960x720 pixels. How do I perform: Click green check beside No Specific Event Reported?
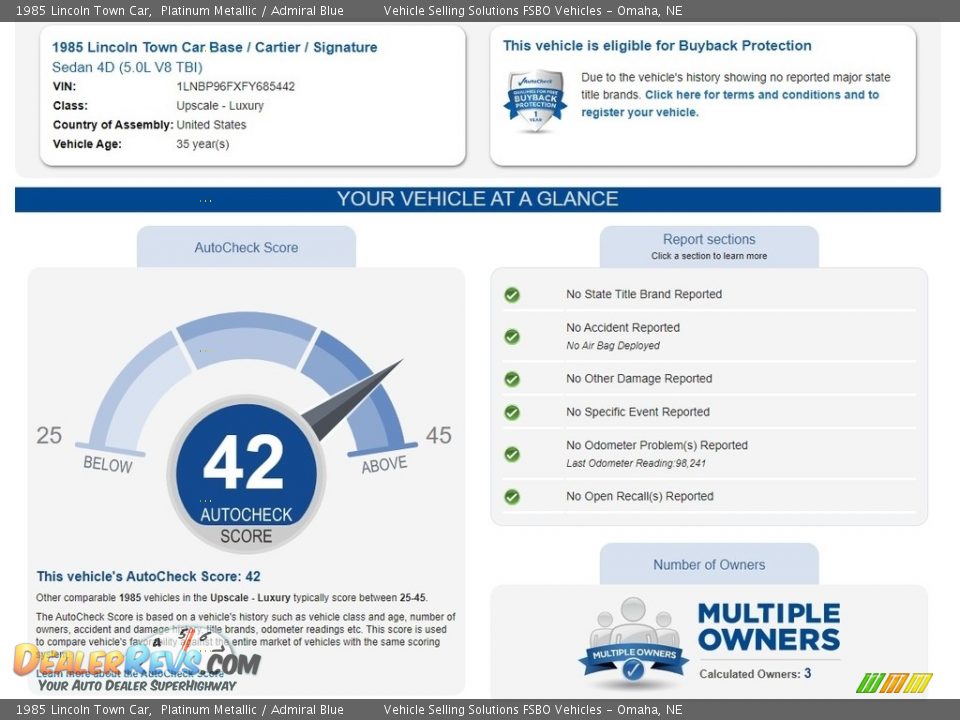(512, 413)
